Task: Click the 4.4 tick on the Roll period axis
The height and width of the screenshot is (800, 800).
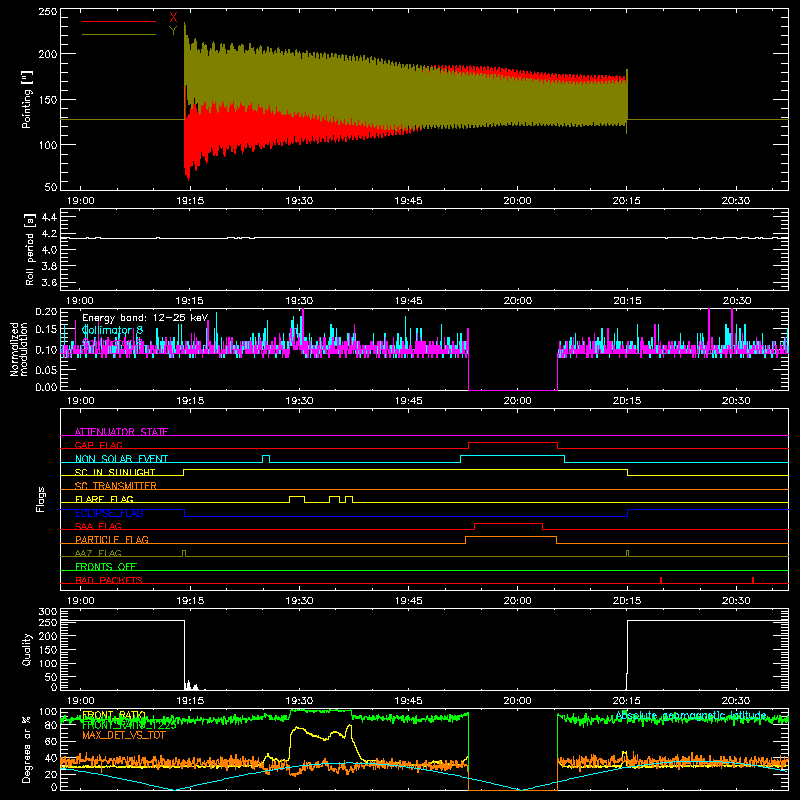Action: (x=49, y=217)
